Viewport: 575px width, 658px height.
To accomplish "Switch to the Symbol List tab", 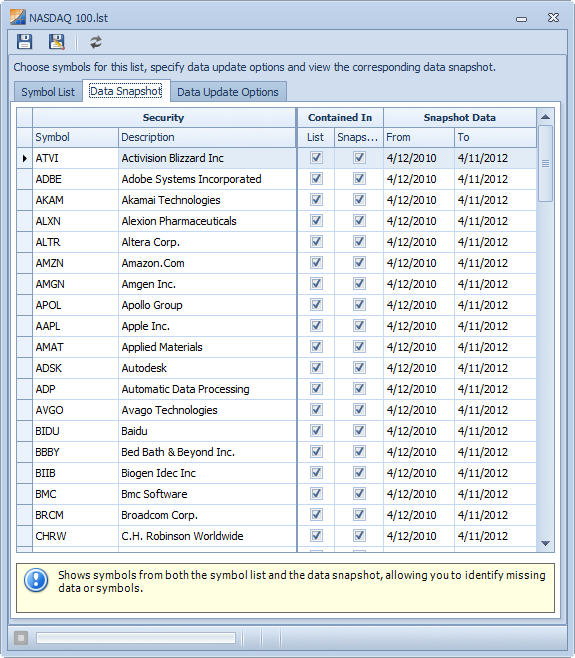I will [48, 92].
